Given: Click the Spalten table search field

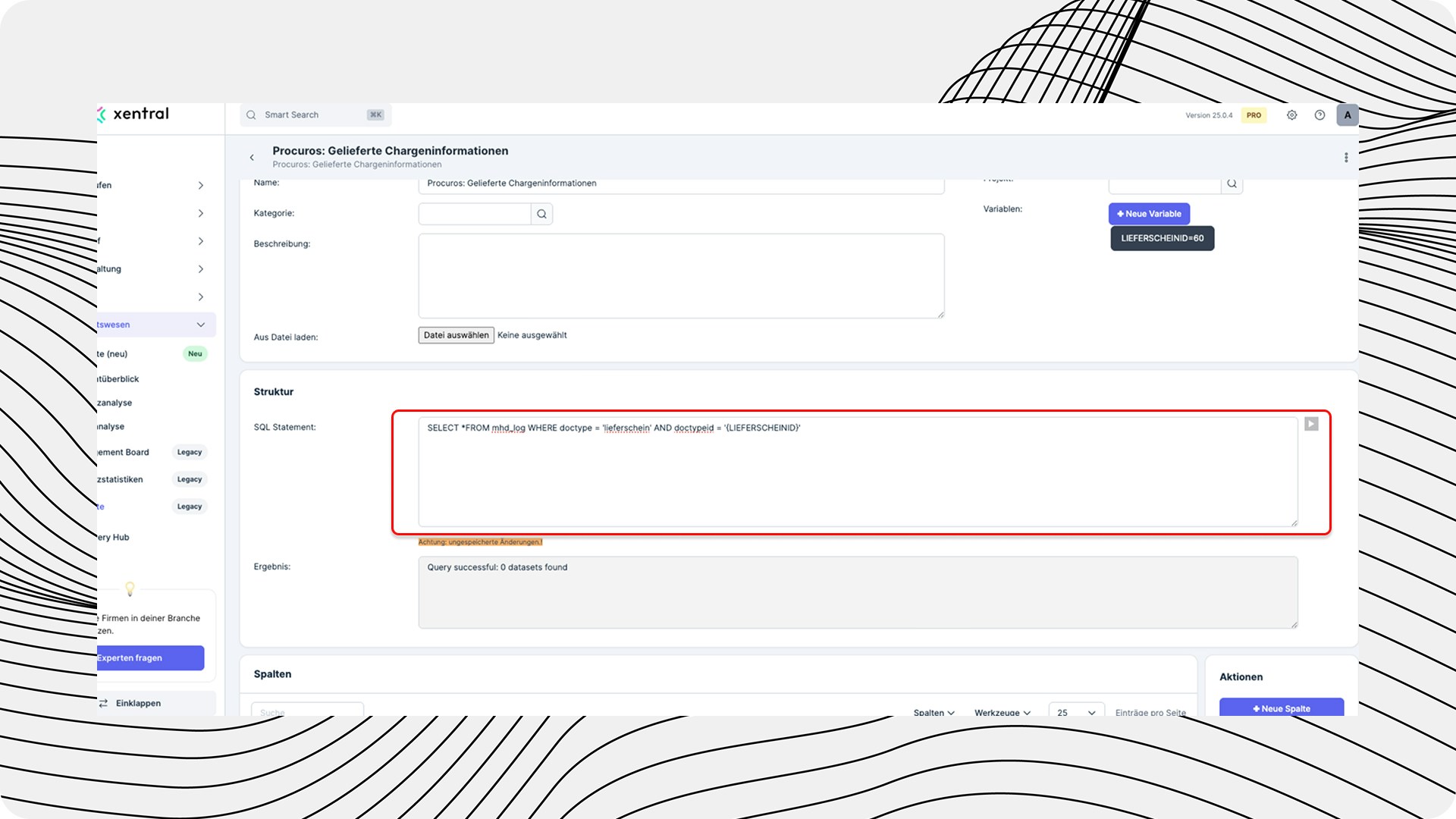Looking at the screenshot, I should [x=307, y=711].
